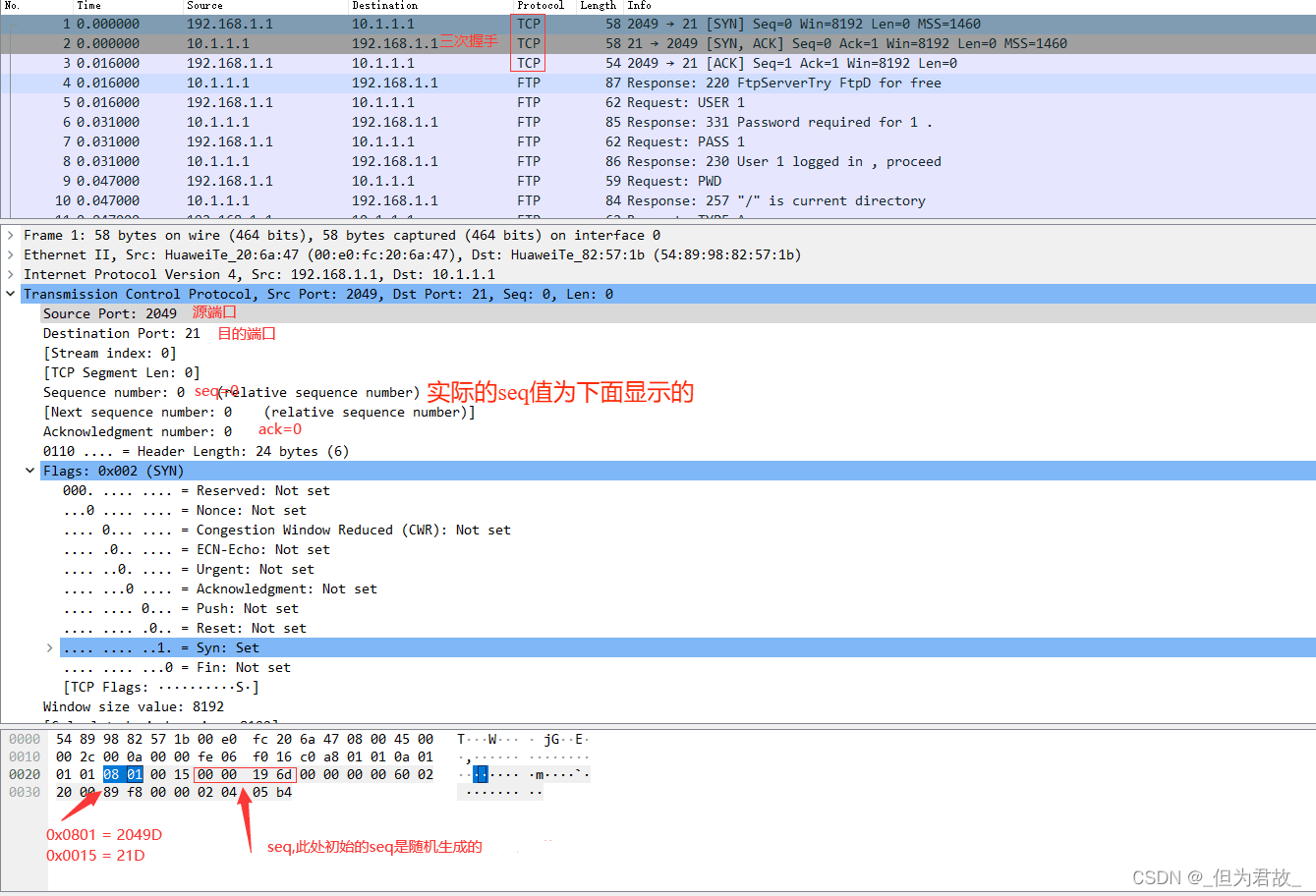The width and height of the screenshot is (1316, 896).
Task: Sort packets by the Source column header
Action: click(204, 6)
